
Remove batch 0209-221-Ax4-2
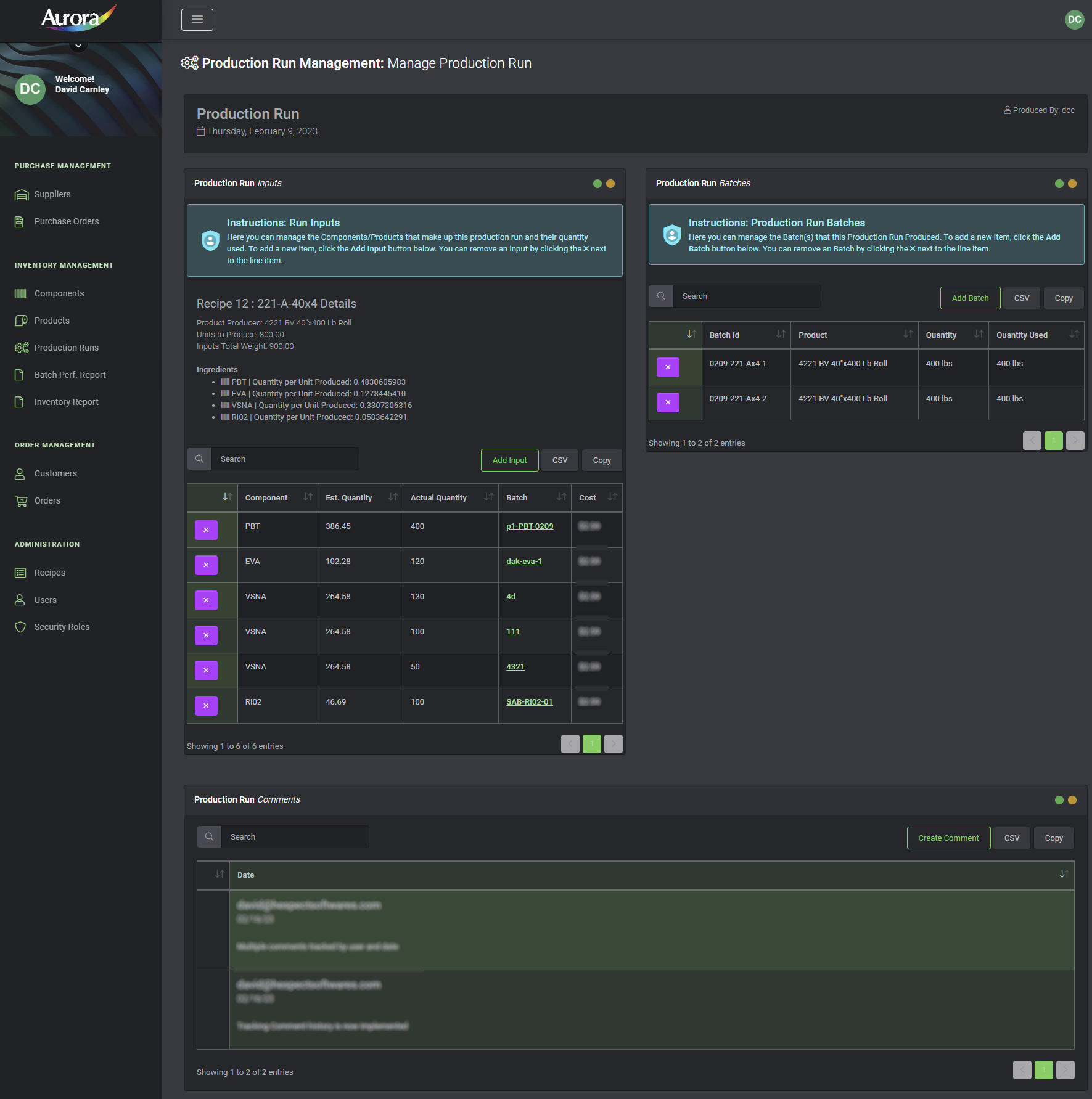pyautogui.click(x=668, y=402)
